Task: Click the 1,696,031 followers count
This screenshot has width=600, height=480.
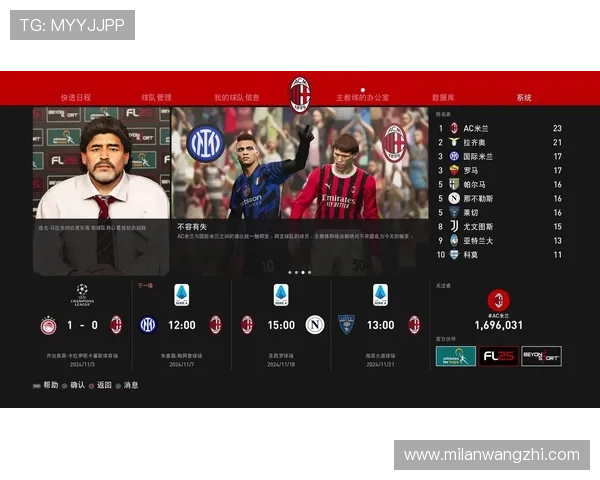Action: tap(499, 325)
